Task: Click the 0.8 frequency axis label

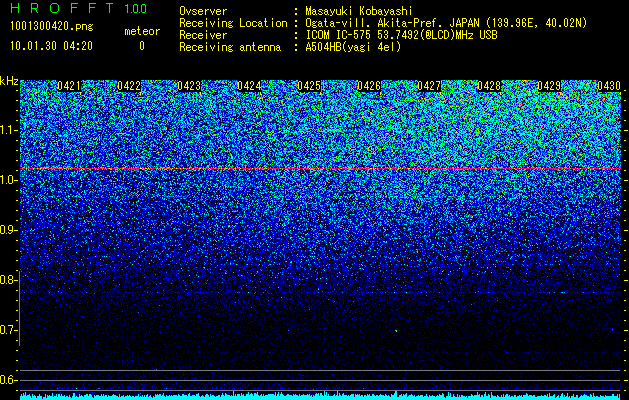Action: [7, 280]
